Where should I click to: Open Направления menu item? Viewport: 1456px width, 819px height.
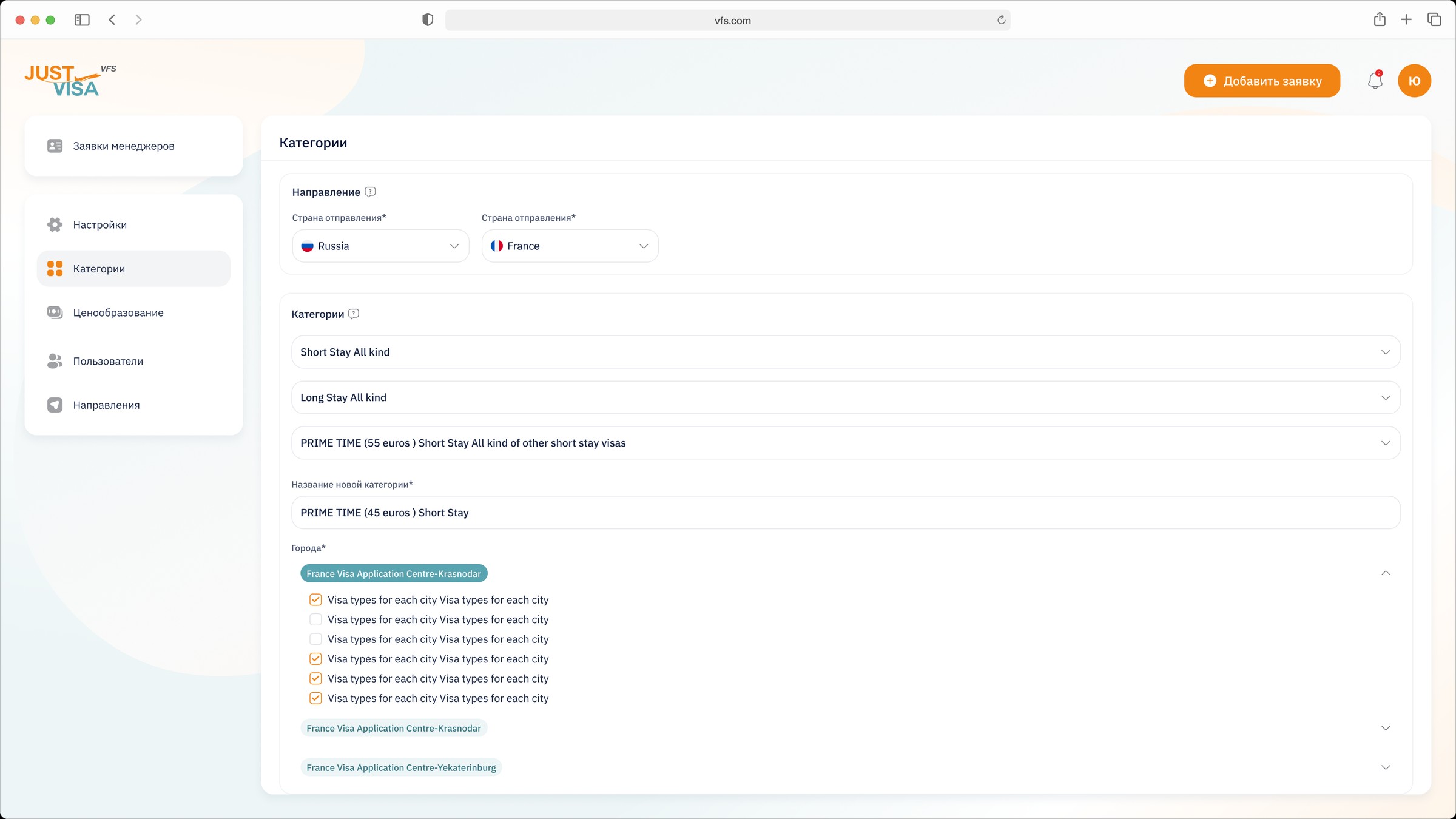click(133, 405)
